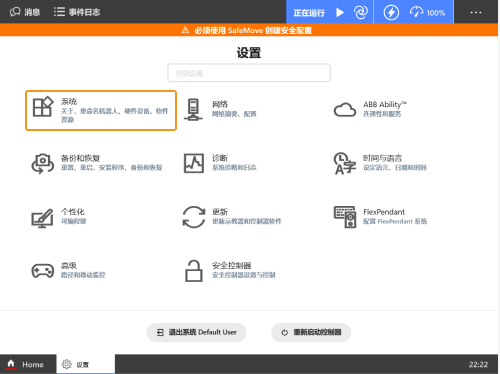This screenshot has height=374, width=500.
Task: Click the ABB Ability cloud icon
Action: 345,110
